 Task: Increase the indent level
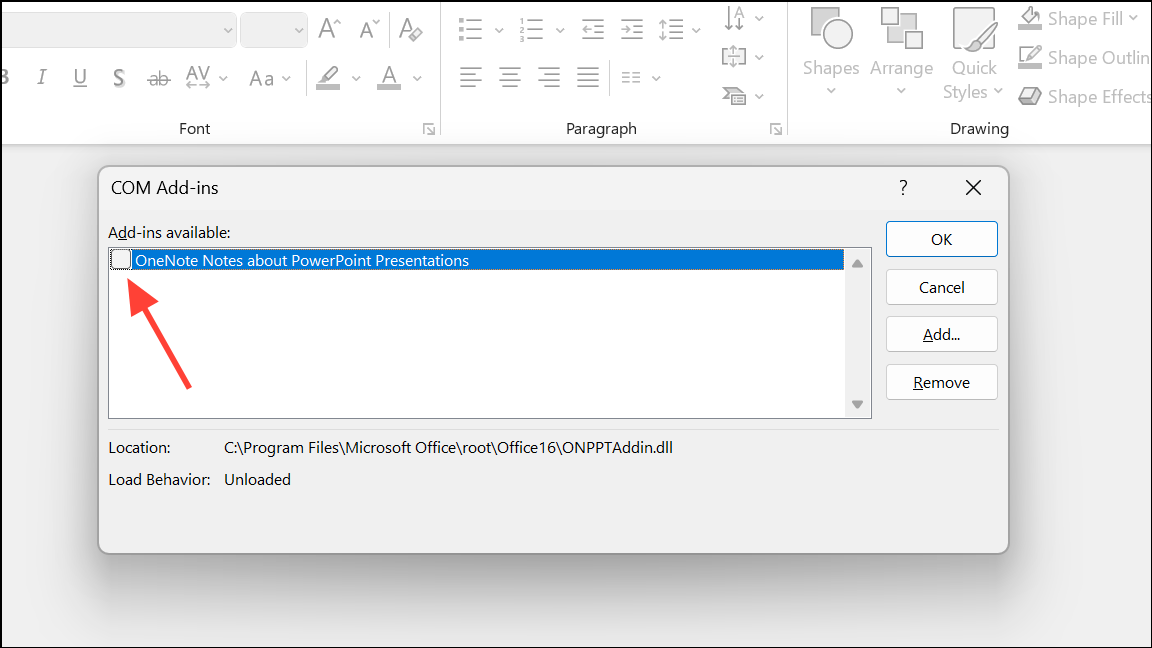[x=631, y=29]
